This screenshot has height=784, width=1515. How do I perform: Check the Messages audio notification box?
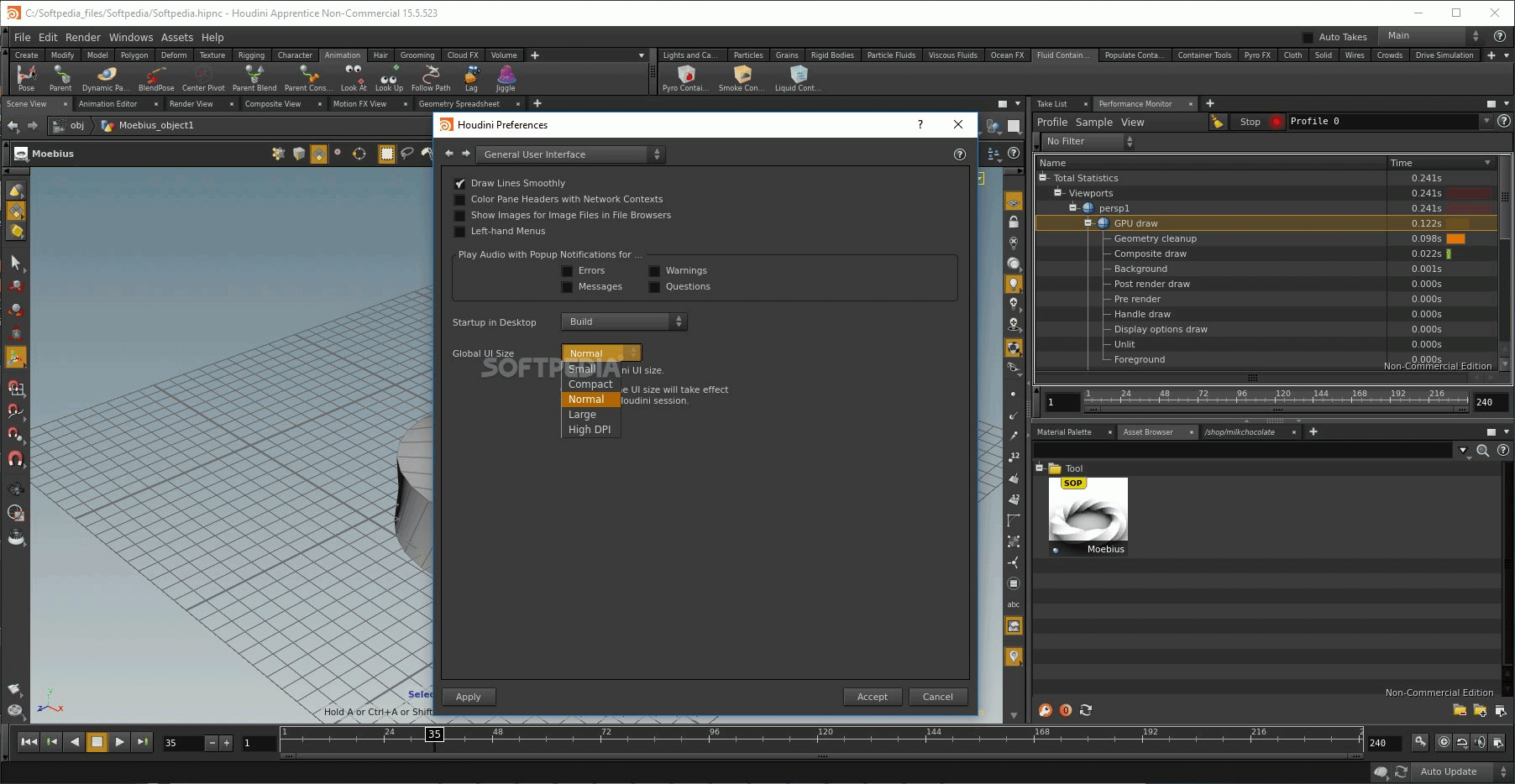coord(567,286)
